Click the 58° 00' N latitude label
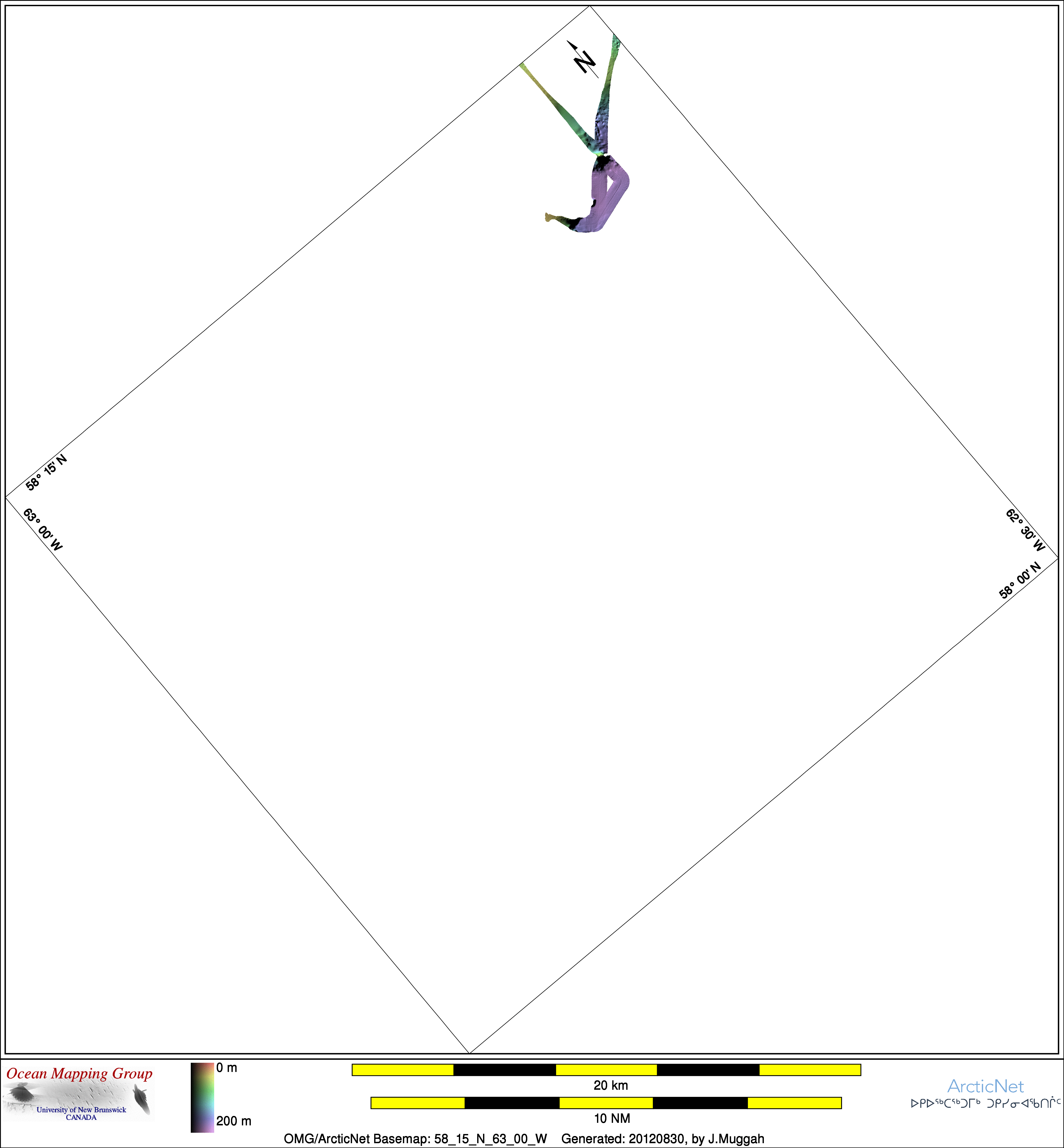 click(x=1020, y=581)
